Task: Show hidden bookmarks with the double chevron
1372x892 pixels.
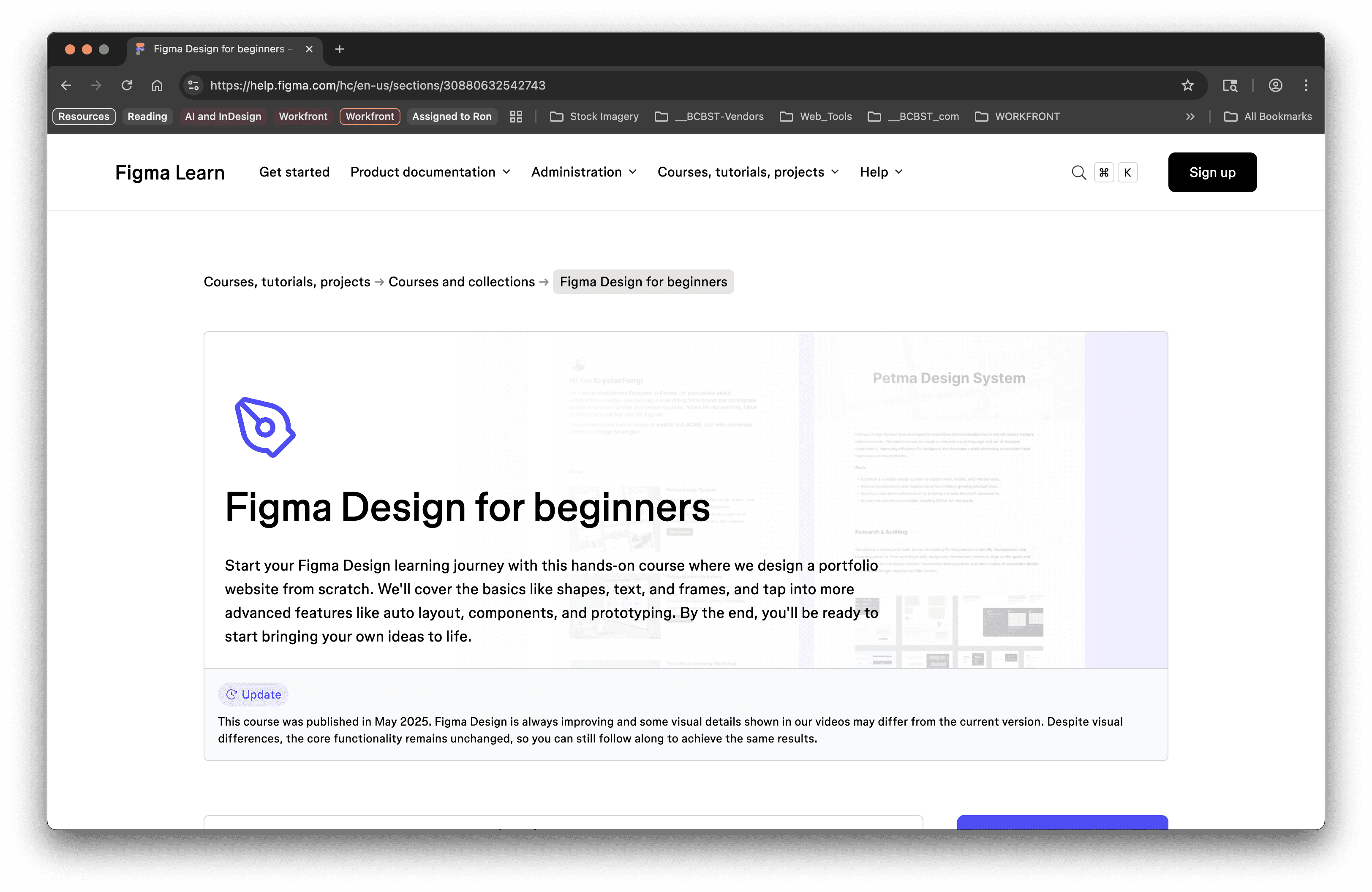Action: [1190, 117]
